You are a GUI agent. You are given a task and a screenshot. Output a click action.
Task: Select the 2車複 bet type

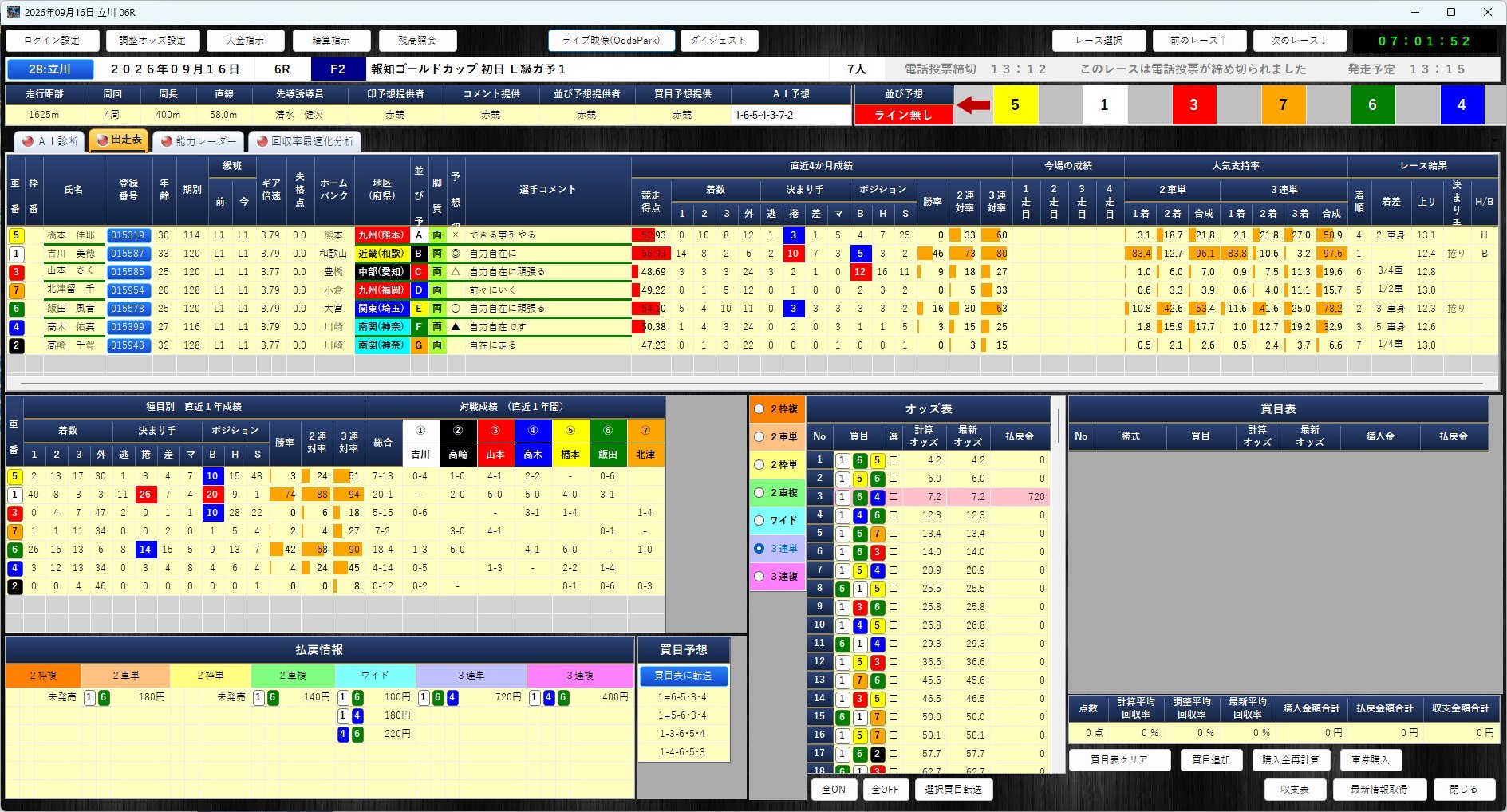click(777, 493)
